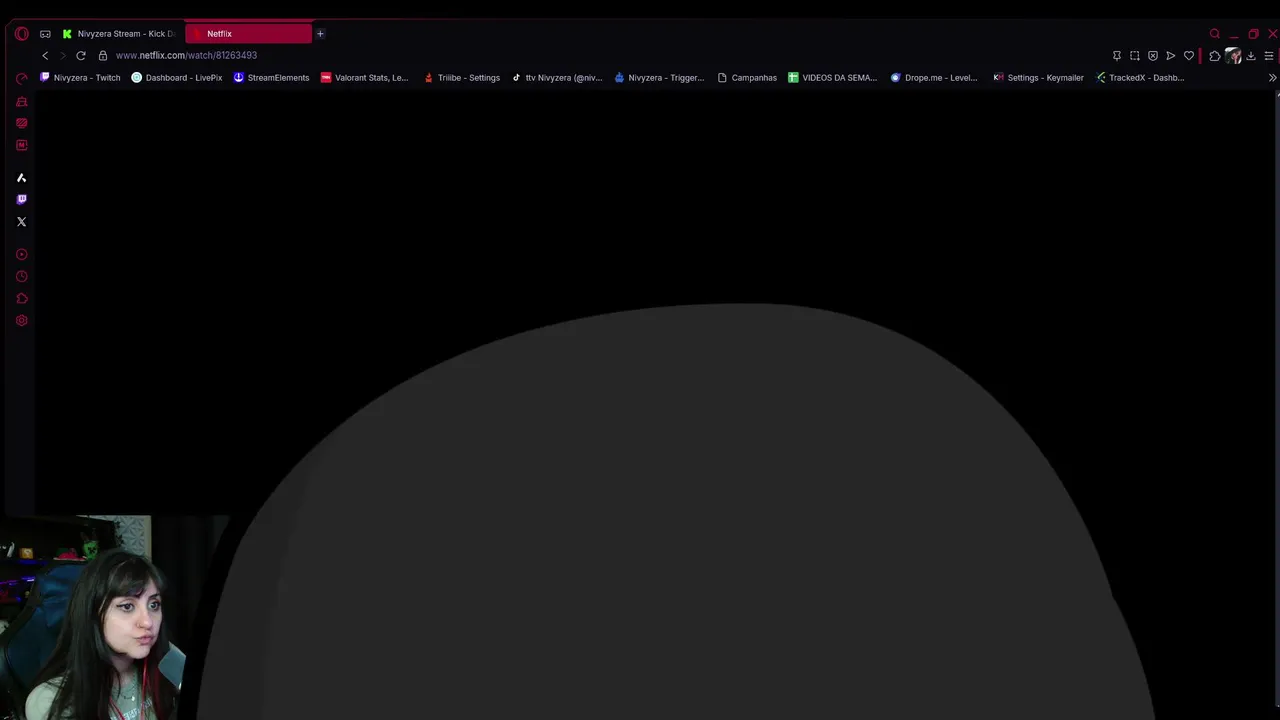Open the ad blocker shield icon
This screenshot has height=720, width=1280.
click(1153, 56)
